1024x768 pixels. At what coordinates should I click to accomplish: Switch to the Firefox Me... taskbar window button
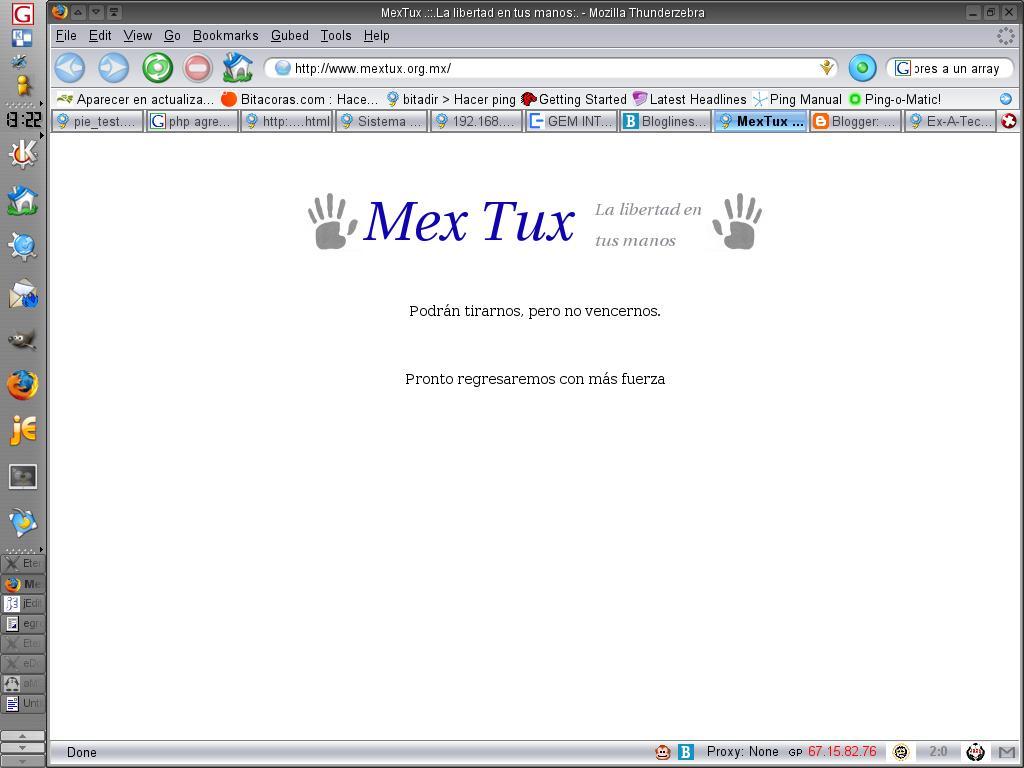pos(23,584)
